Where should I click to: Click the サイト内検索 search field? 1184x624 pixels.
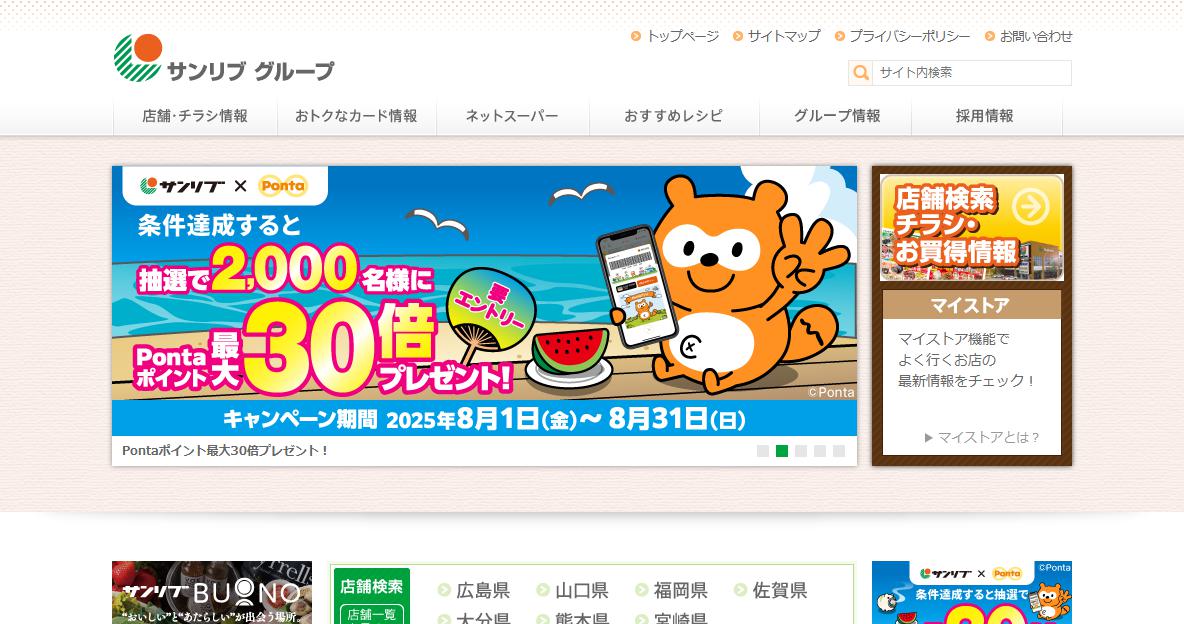[971, 73]
